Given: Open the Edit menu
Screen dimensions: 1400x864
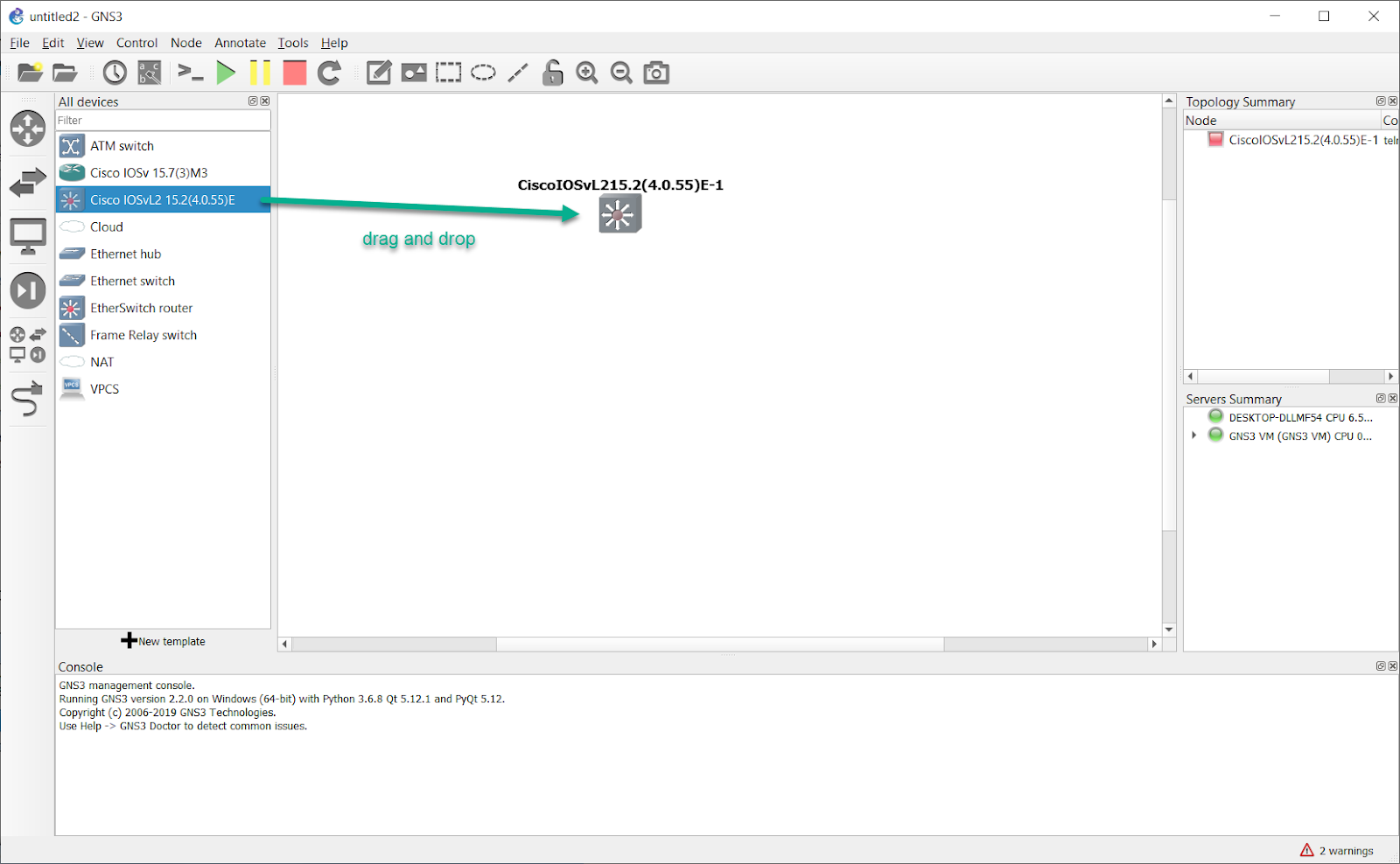Looking at the screenshot, I should click(53, 43).
